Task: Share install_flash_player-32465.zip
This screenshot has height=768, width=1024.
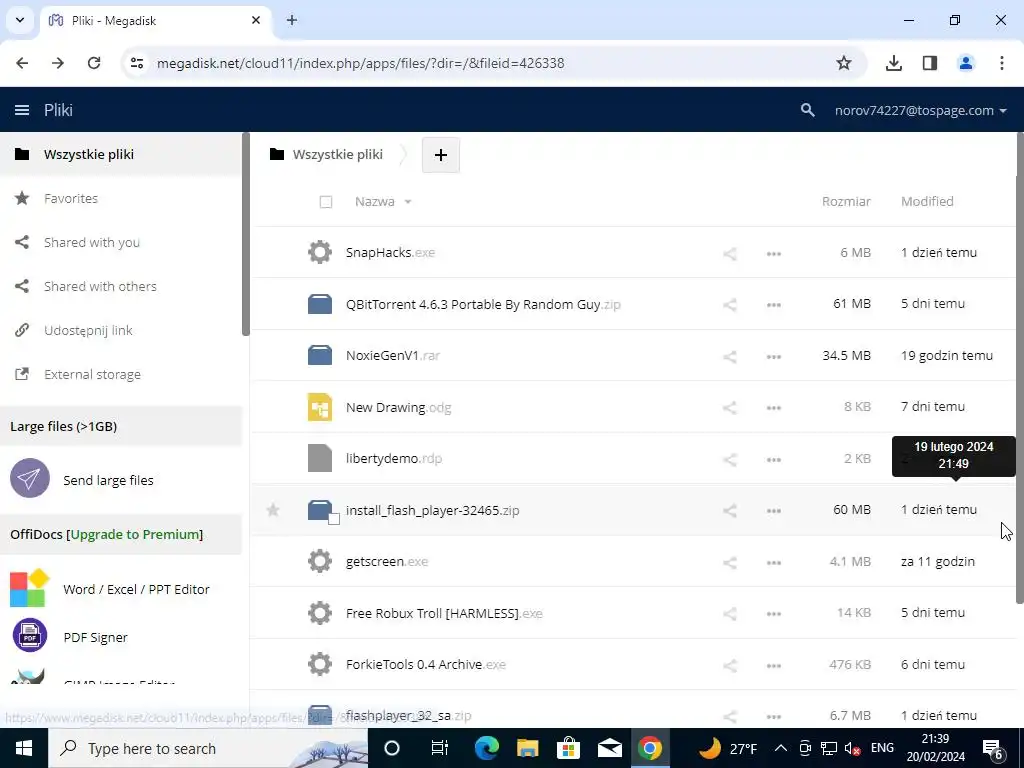Action: [729, 511]
